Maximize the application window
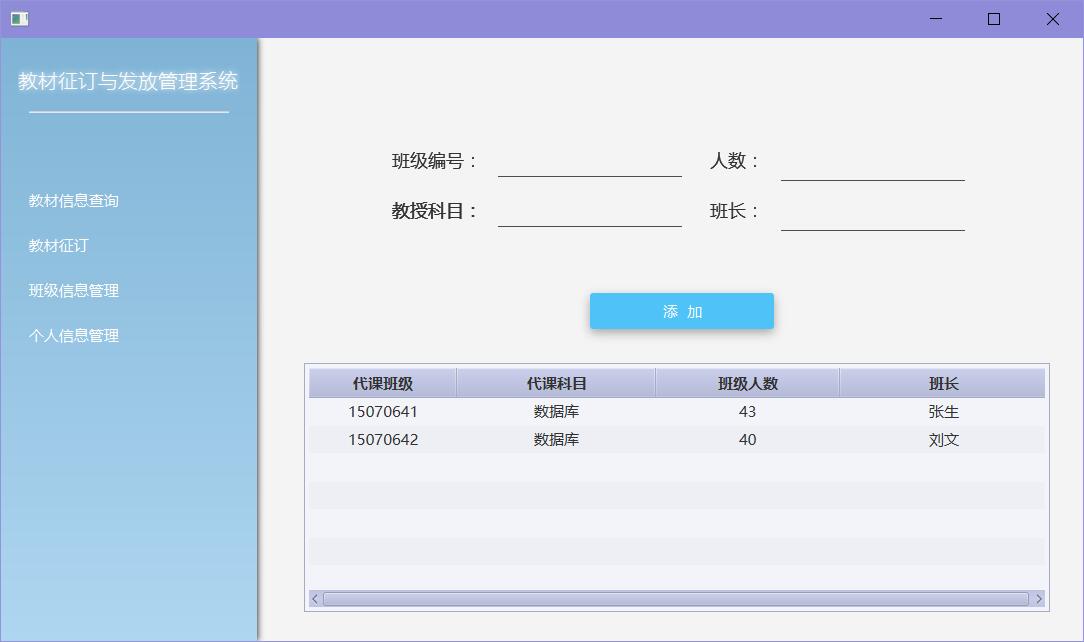The width and height of the screenshot is (1084, 642). [994, 19]
